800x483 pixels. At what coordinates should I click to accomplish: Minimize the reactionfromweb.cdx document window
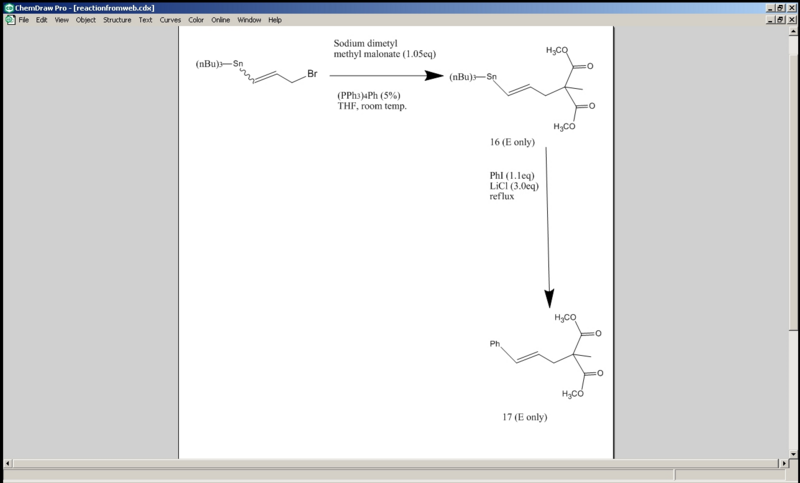coord(770,20)
